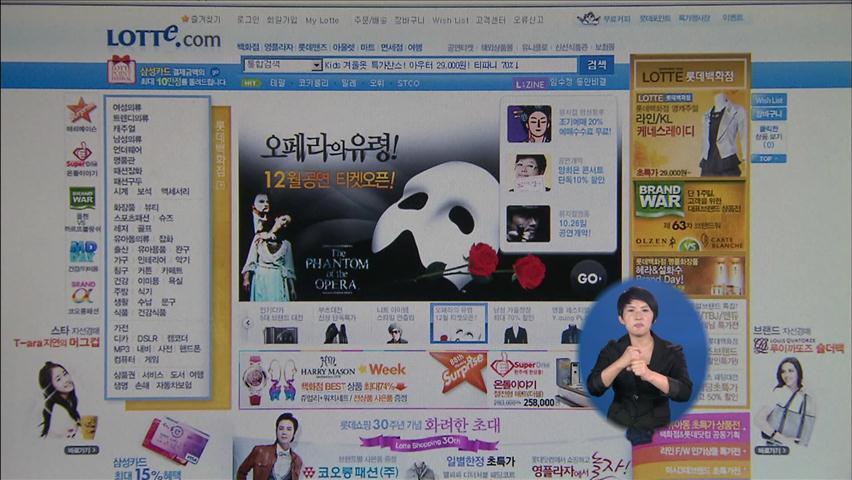Open the DSLR category
852x480 pixels.
(x=147, y=338)
